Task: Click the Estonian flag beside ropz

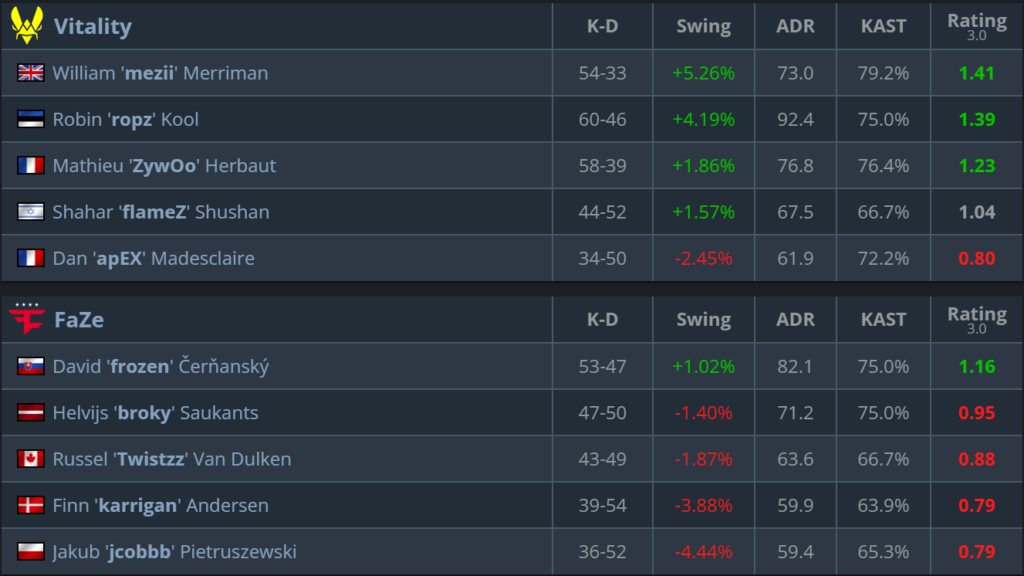Action: [30, 119]
